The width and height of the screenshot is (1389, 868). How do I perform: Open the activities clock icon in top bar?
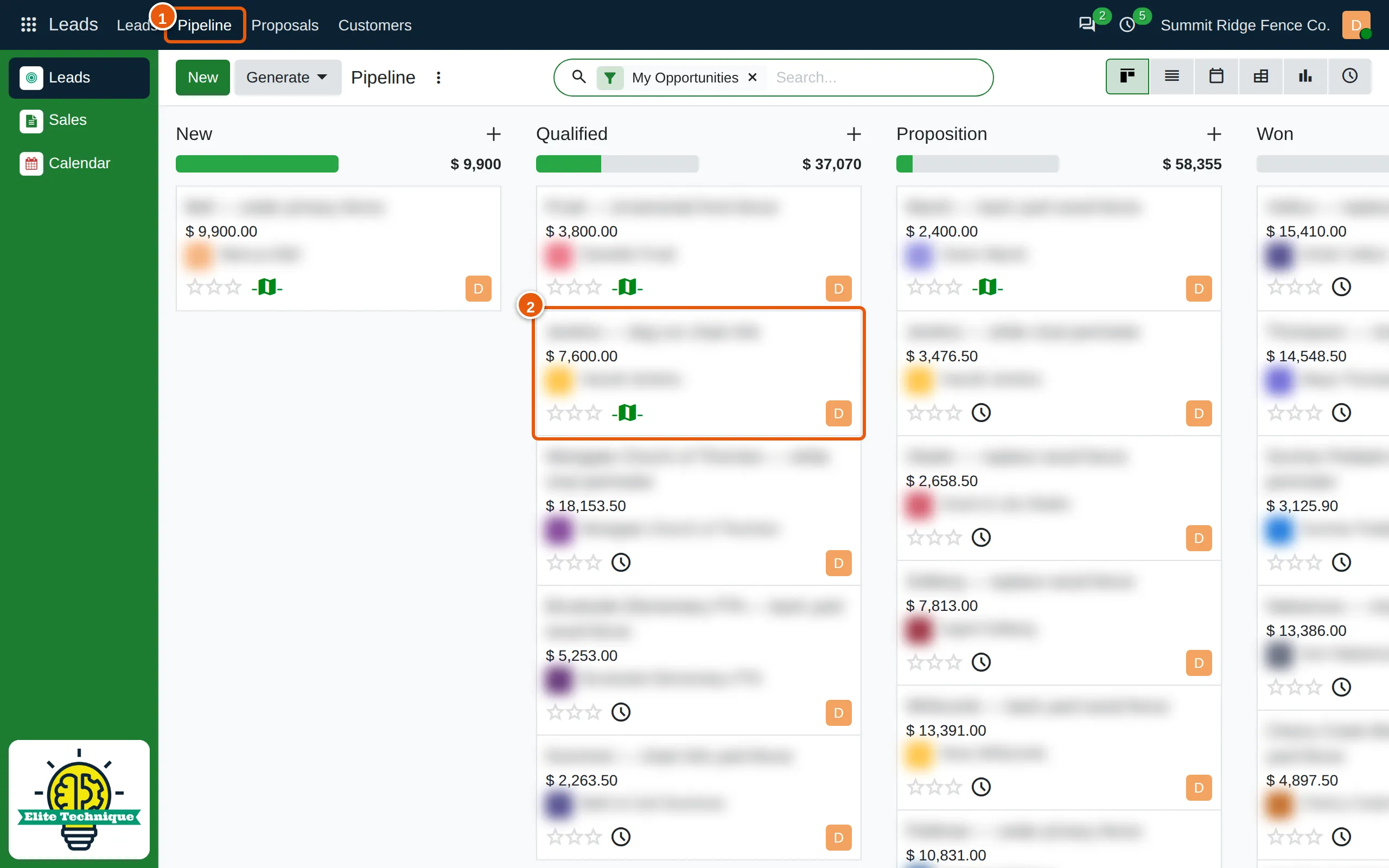coord(1127,25)
